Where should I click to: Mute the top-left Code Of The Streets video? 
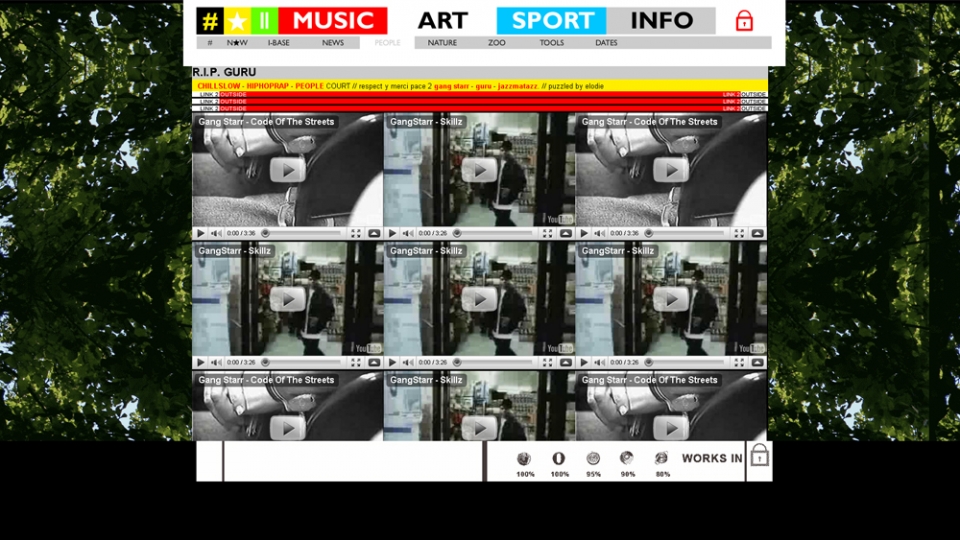pyautogui.click(x=215, y=233)
